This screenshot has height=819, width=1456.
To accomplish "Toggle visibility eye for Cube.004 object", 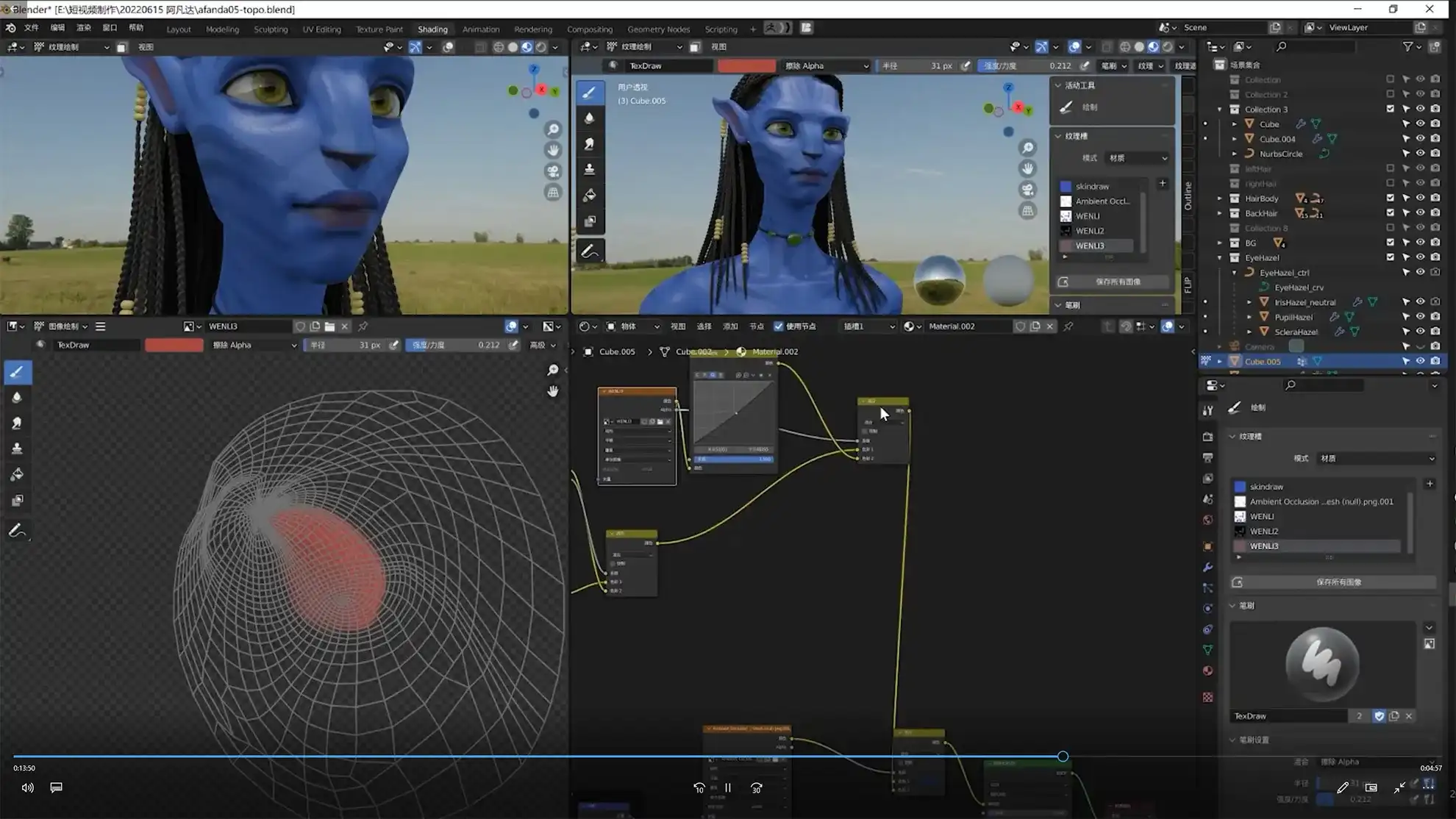I will pyautogui.click(x=1420, y=139).
